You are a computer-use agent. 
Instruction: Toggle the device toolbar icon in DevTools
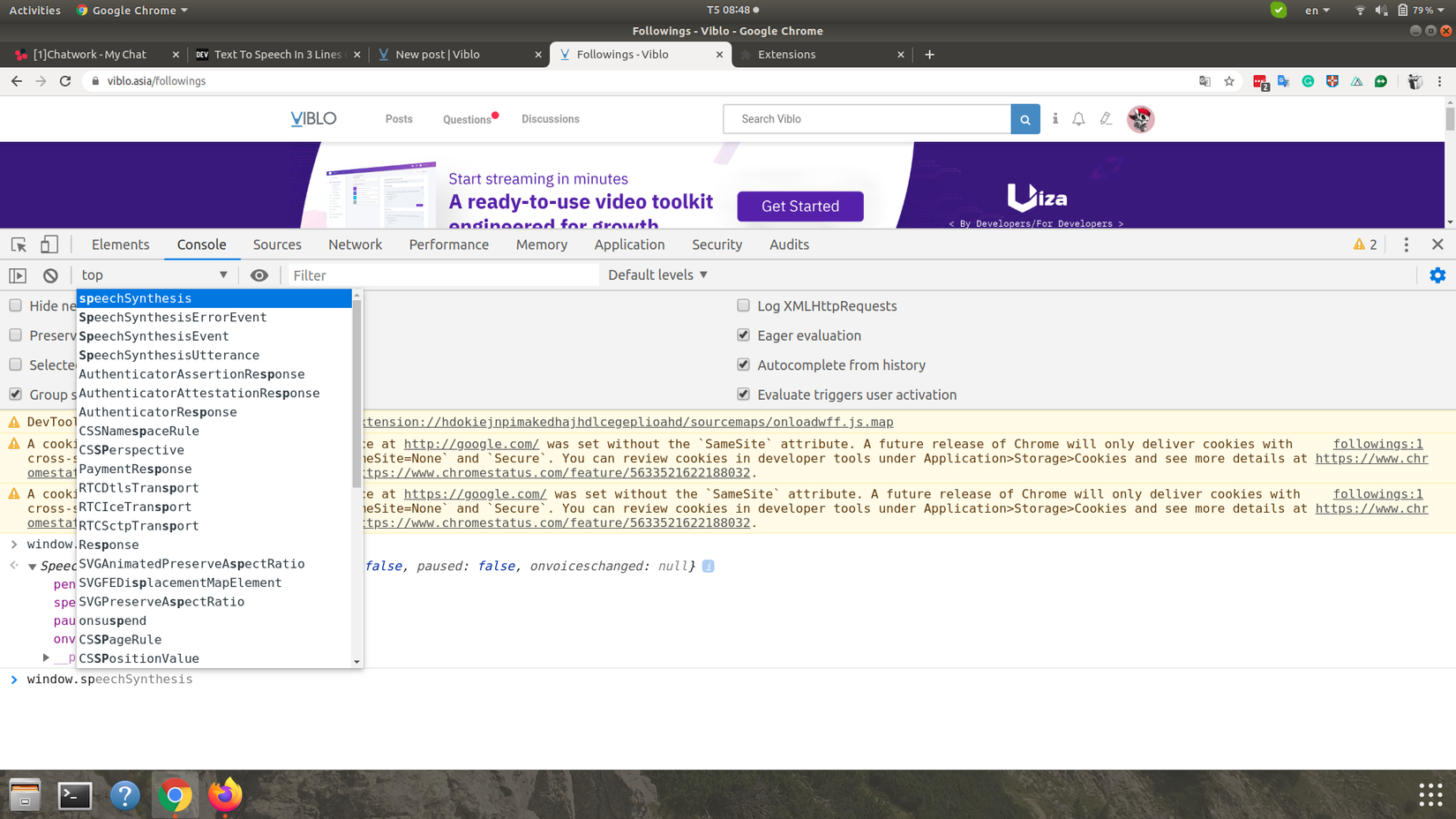tap(49, 244)
